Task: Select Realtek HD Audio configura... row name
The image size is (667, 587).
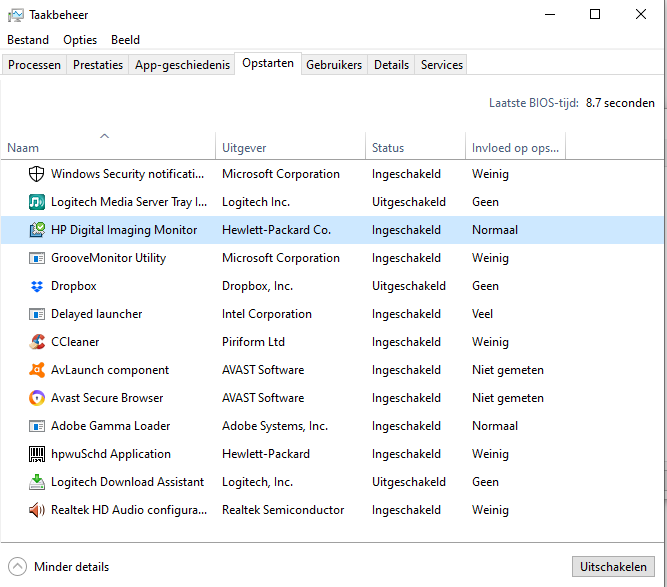Action: (x=129, y=510)
